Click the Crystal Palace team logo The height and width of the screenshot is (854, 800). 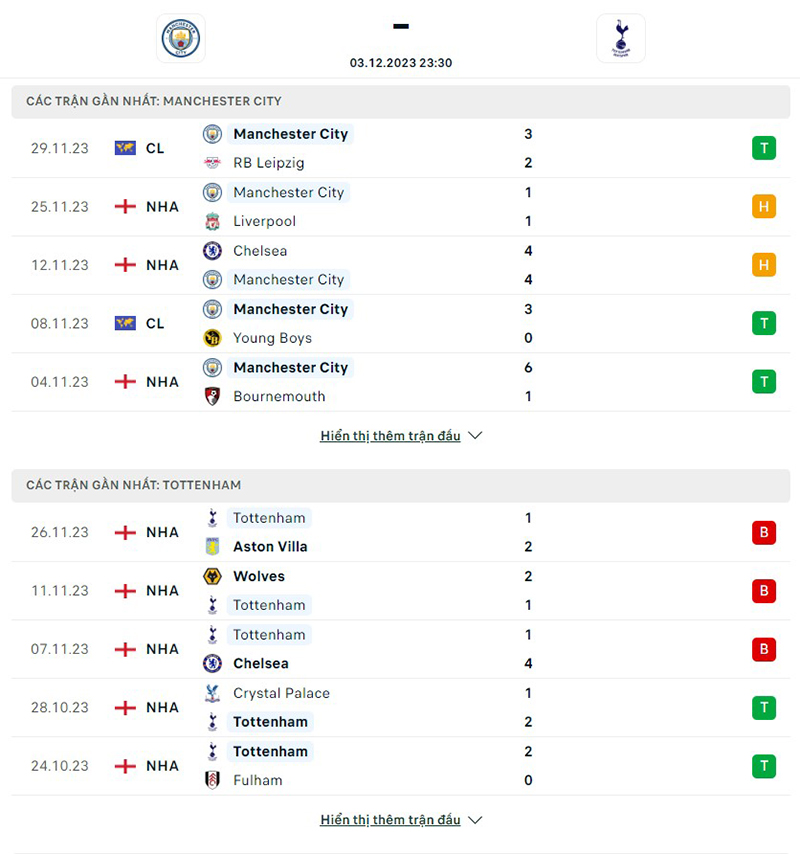pos(212,693)
